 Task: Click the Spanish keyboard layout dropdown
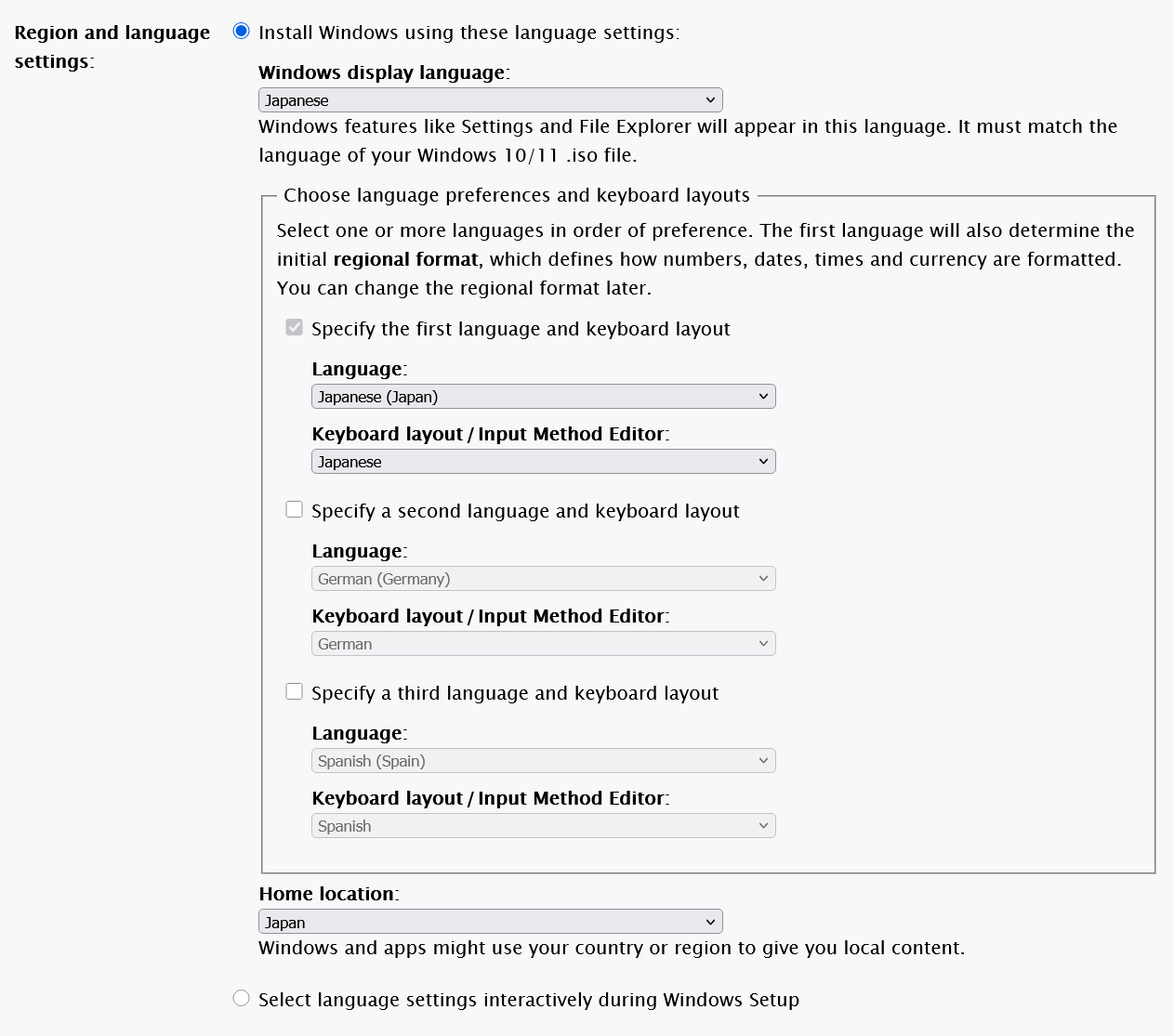(543, 826)
